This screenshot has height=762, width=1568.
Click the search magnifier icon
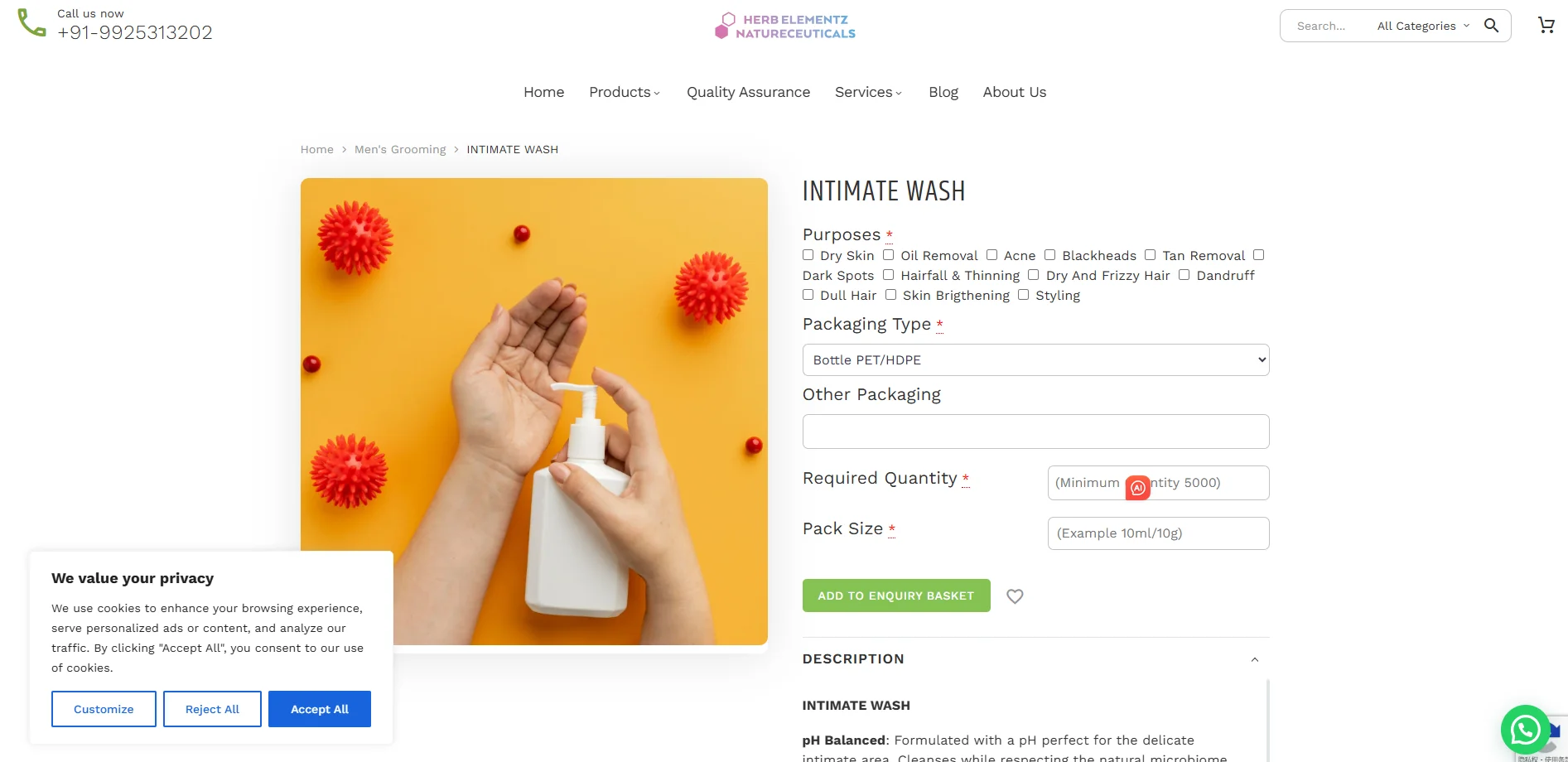pyautogui.click(x=1490, y=26)
